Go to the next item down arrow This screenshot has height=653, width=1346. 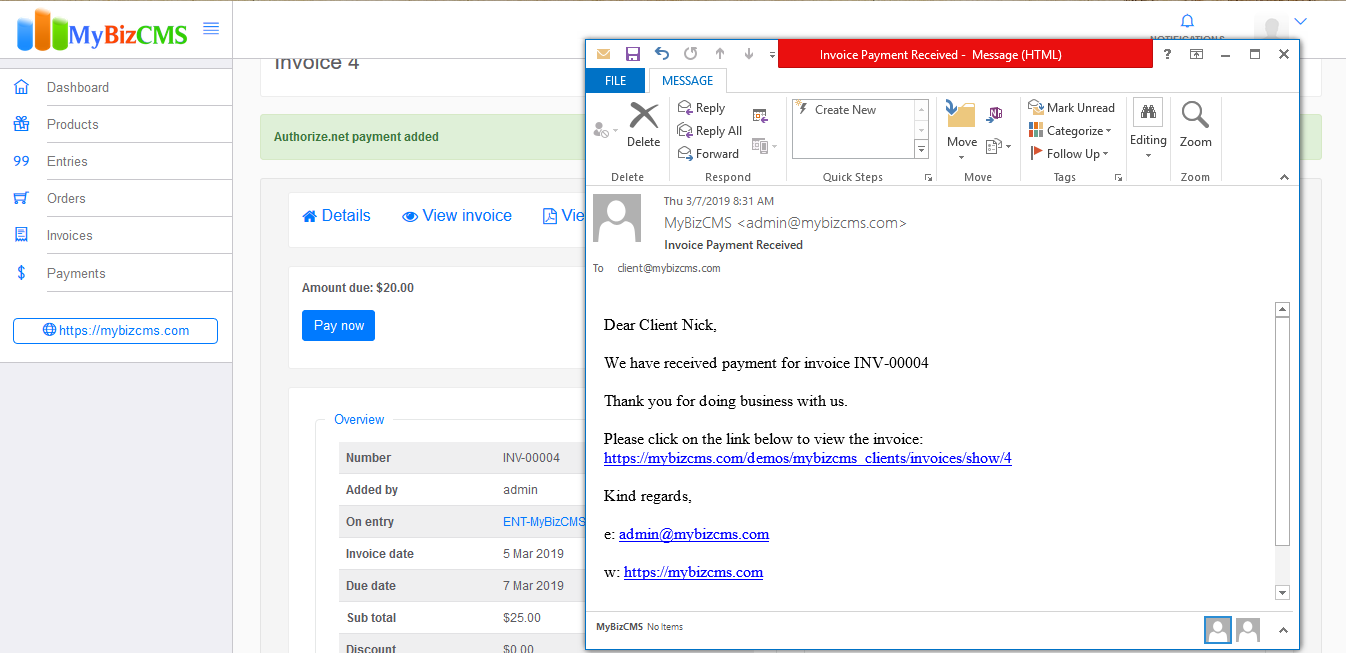point(749,54)
